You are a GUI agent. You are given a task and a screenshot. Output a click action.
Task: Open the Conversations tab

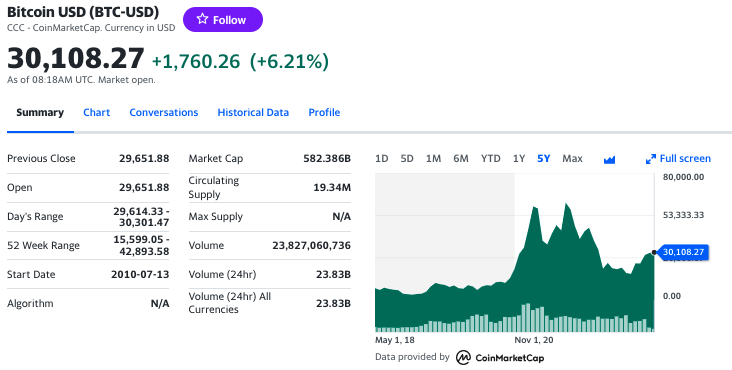(x=164, y=112)
